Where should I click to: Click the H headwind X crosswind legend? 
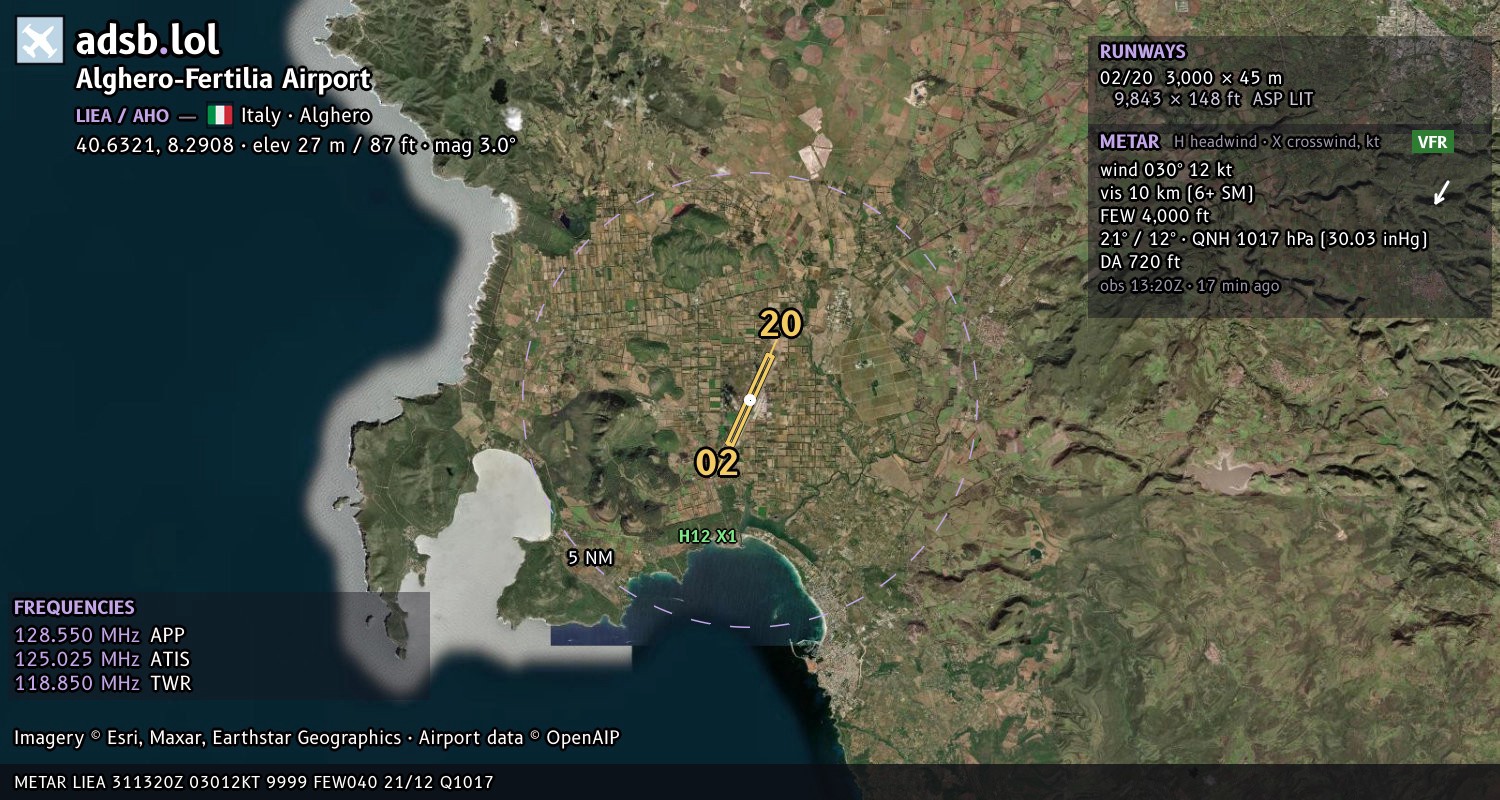1277,142
